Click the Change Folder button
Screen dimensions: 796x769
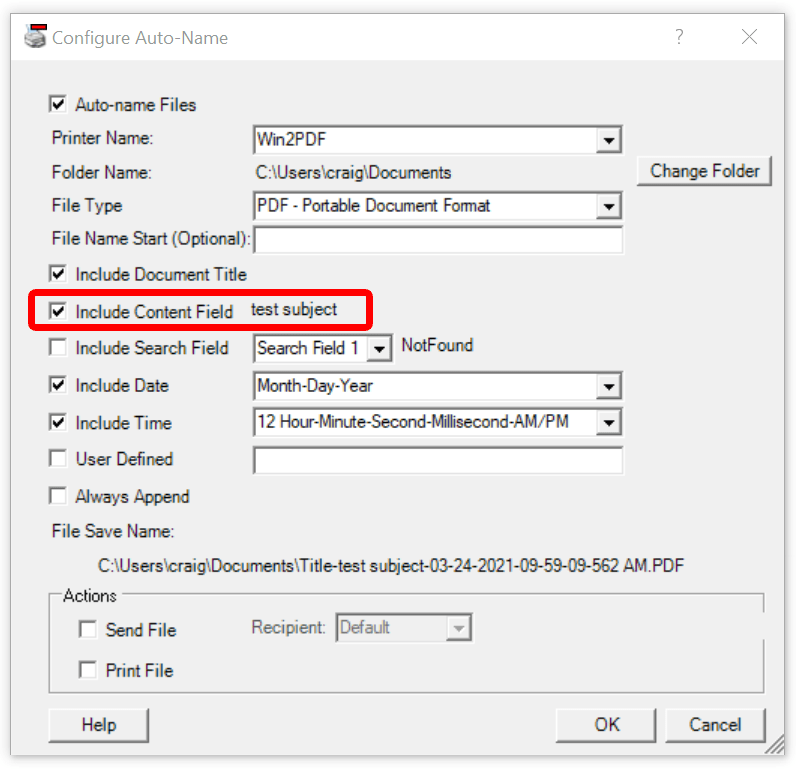pos(704,171)
